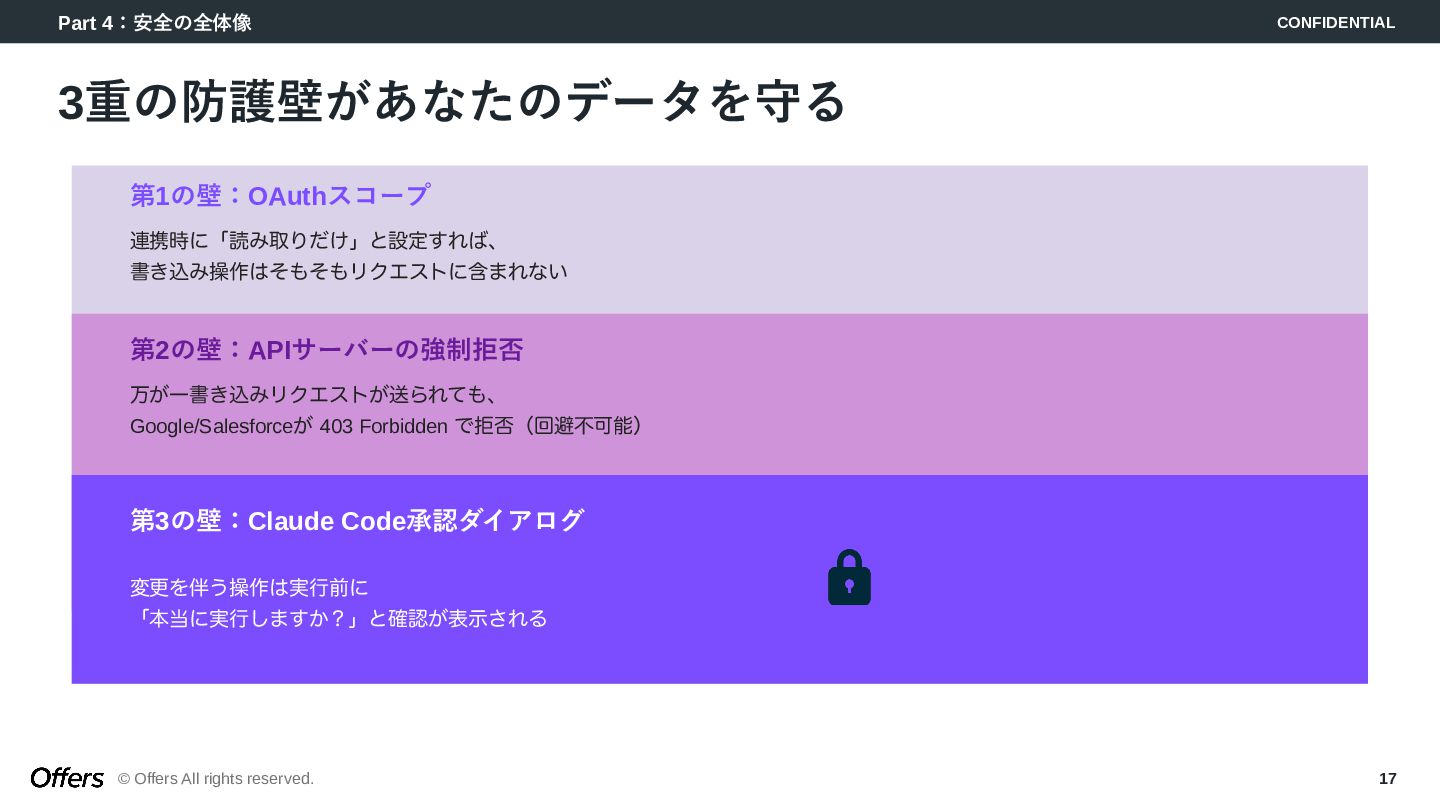Click the line 書き込み操作はそもそもリクエストに含まれない
This screenshot has height=810, width=1440.
[349, 271]
